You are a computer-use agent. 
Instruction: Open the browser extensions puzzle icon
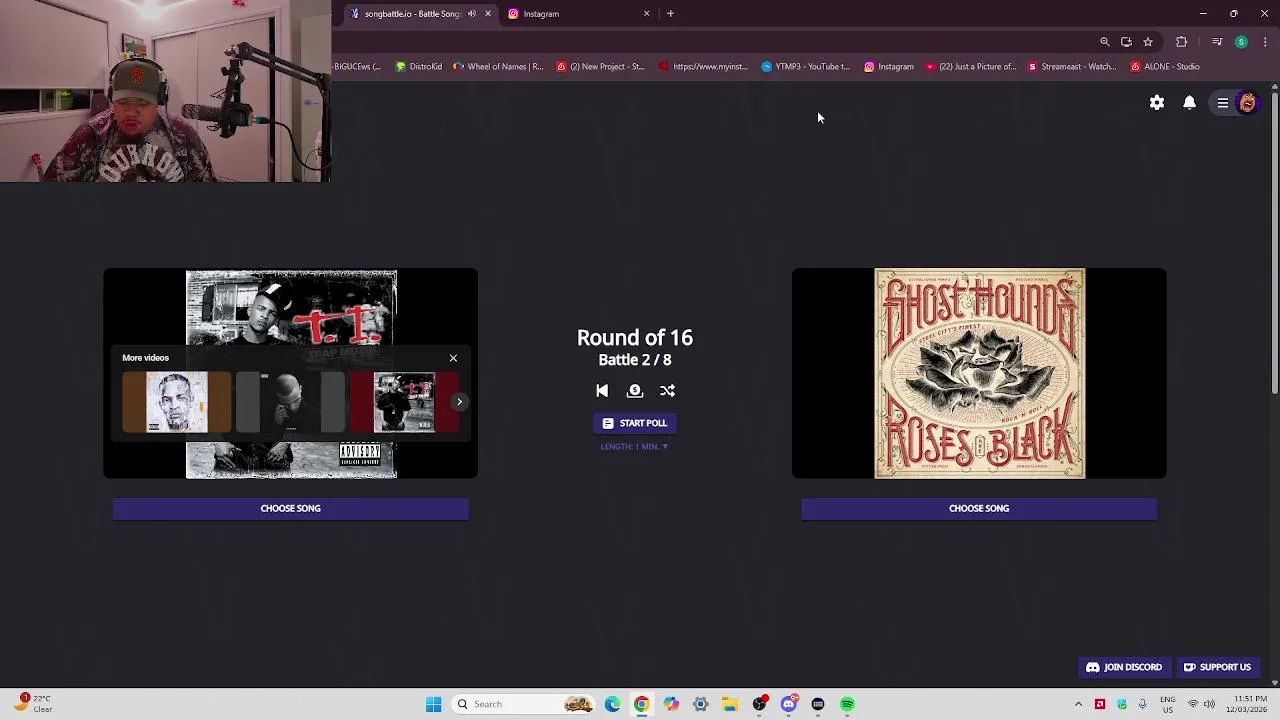tap(1182, 42)
